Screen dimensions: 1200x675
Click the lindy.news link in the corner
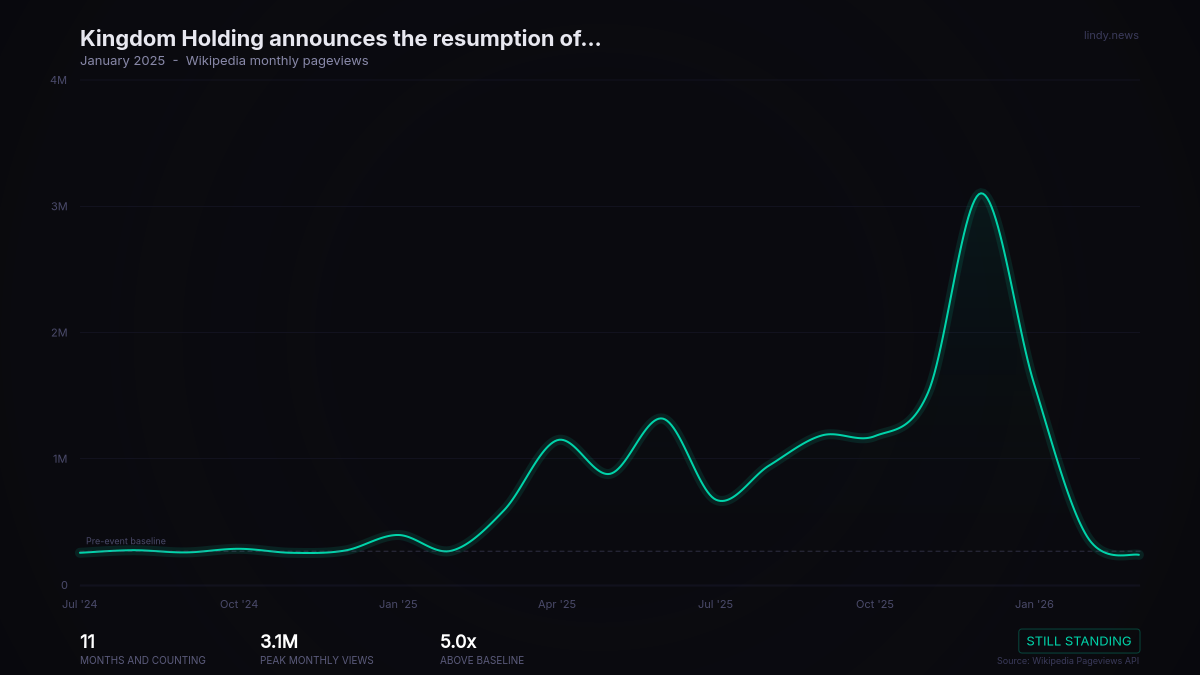(1110, 35)
